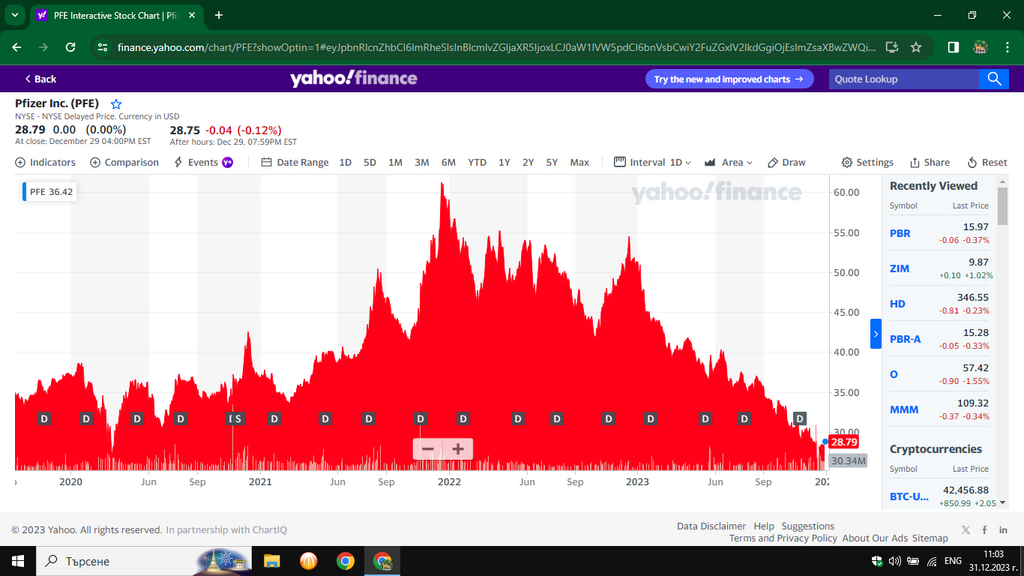Select Max time range
This screenshot has width=1024, height=576.
click(579, 162)
